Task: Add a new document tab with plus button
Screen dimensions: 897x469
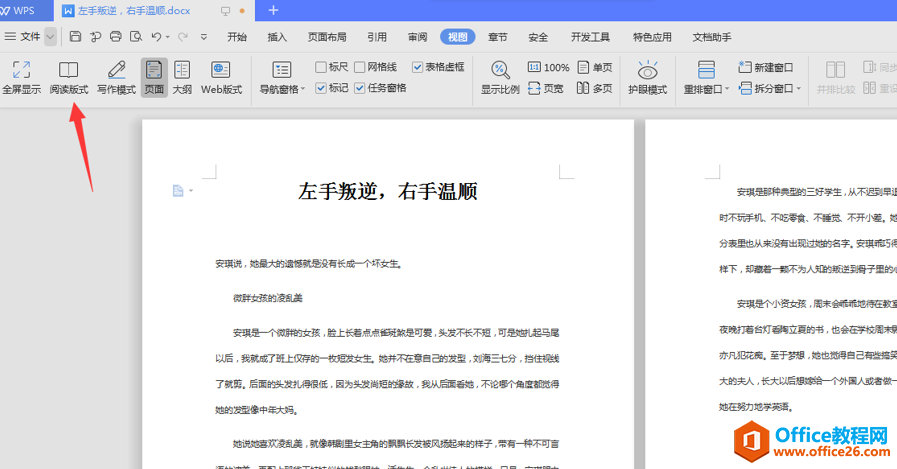Action: click(x=273, y=10)
